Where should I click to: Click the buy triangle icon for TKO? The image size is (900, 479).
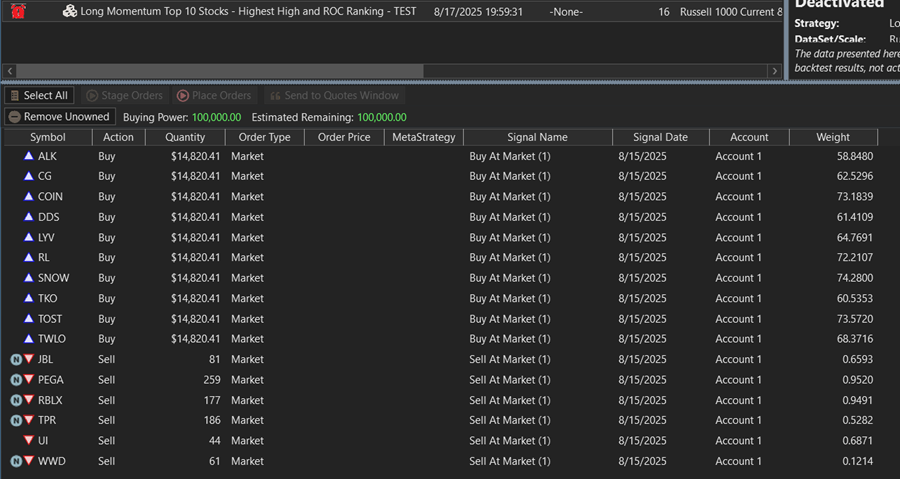pos(29,298)
